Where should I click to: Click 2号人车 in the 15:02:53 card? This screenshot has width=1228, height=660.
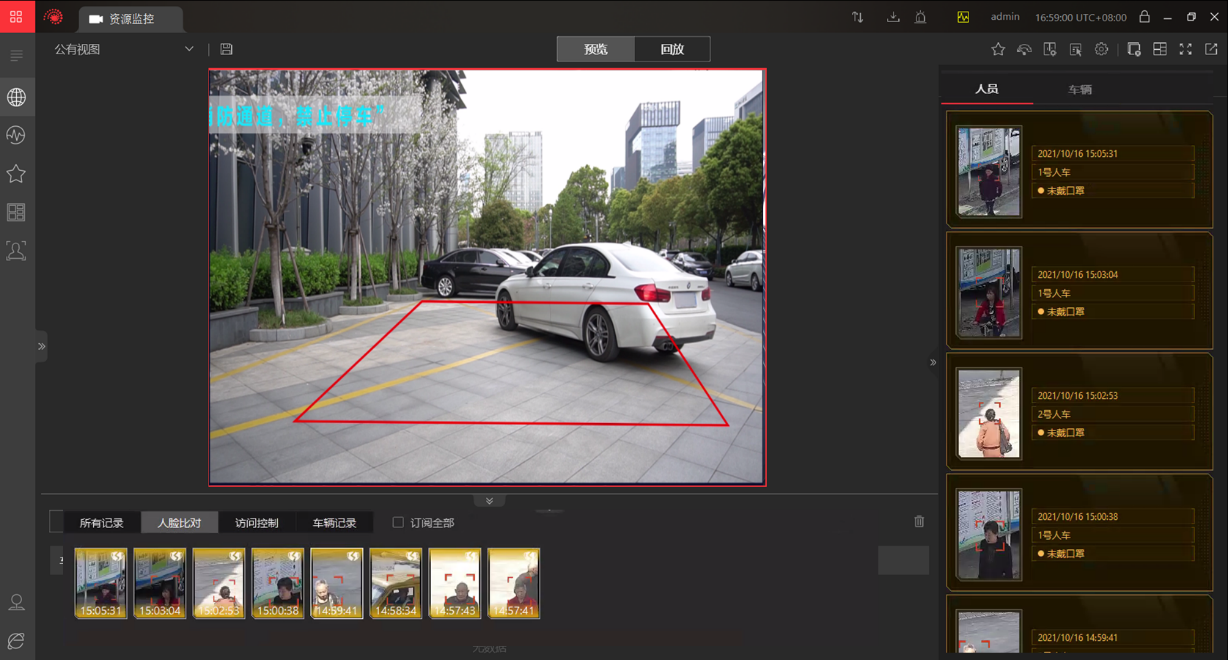(1054, 414)
